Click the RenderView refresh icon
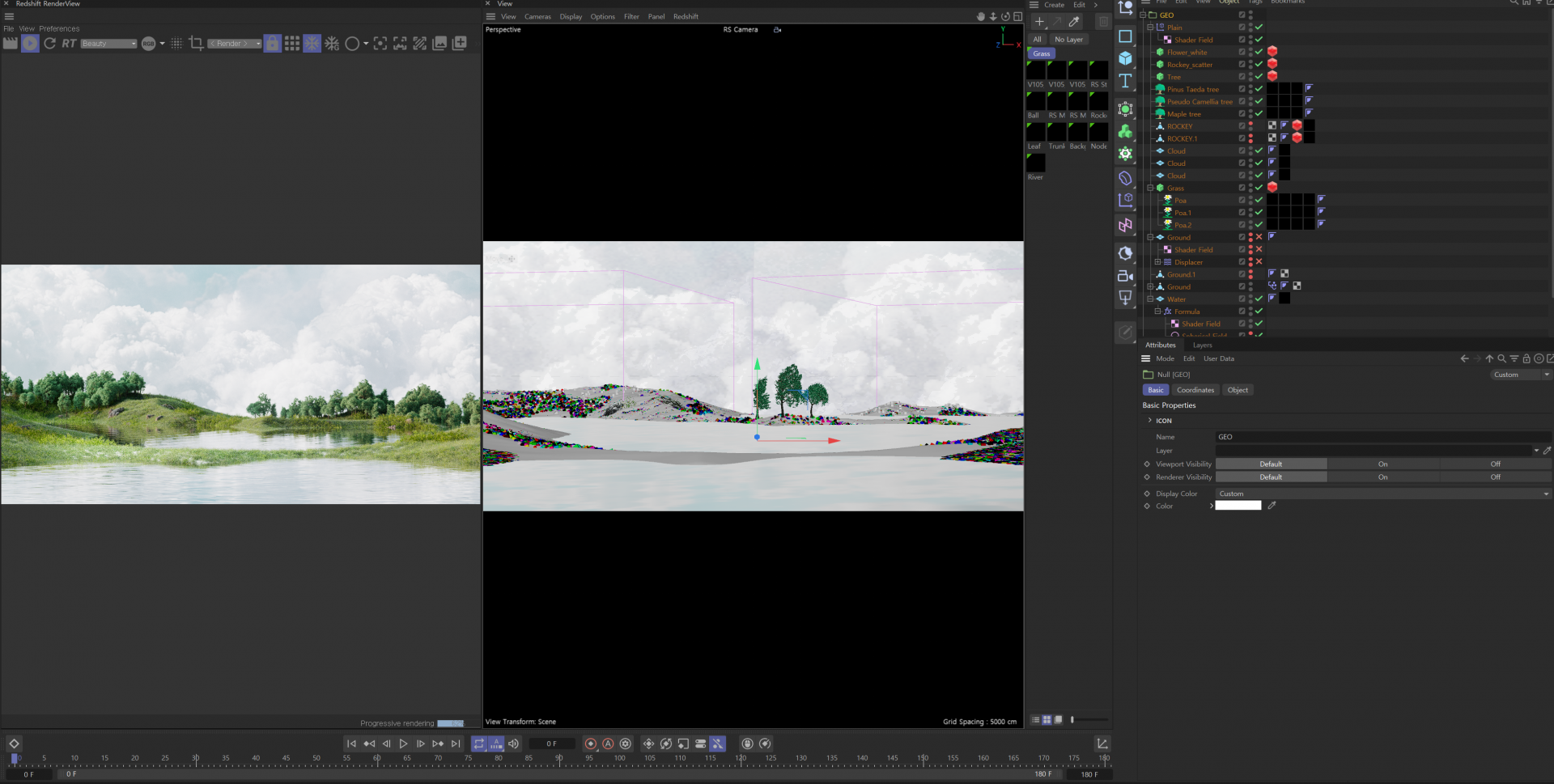The width and height of the screenshot is (1554, 784). pyautogui.click(x=50, y=44)
